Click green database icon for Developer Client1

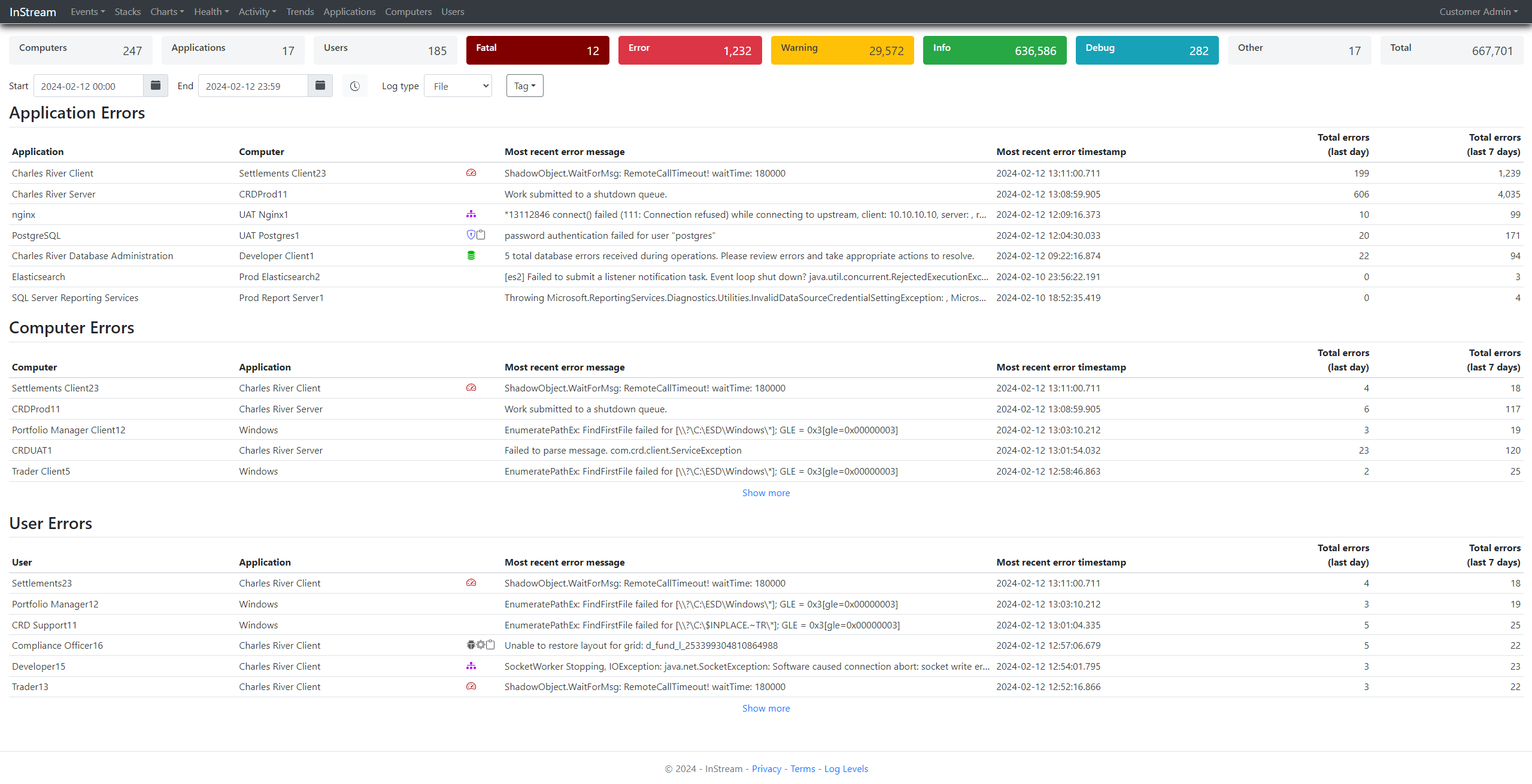pyautogui.click(x=471, y=256)
